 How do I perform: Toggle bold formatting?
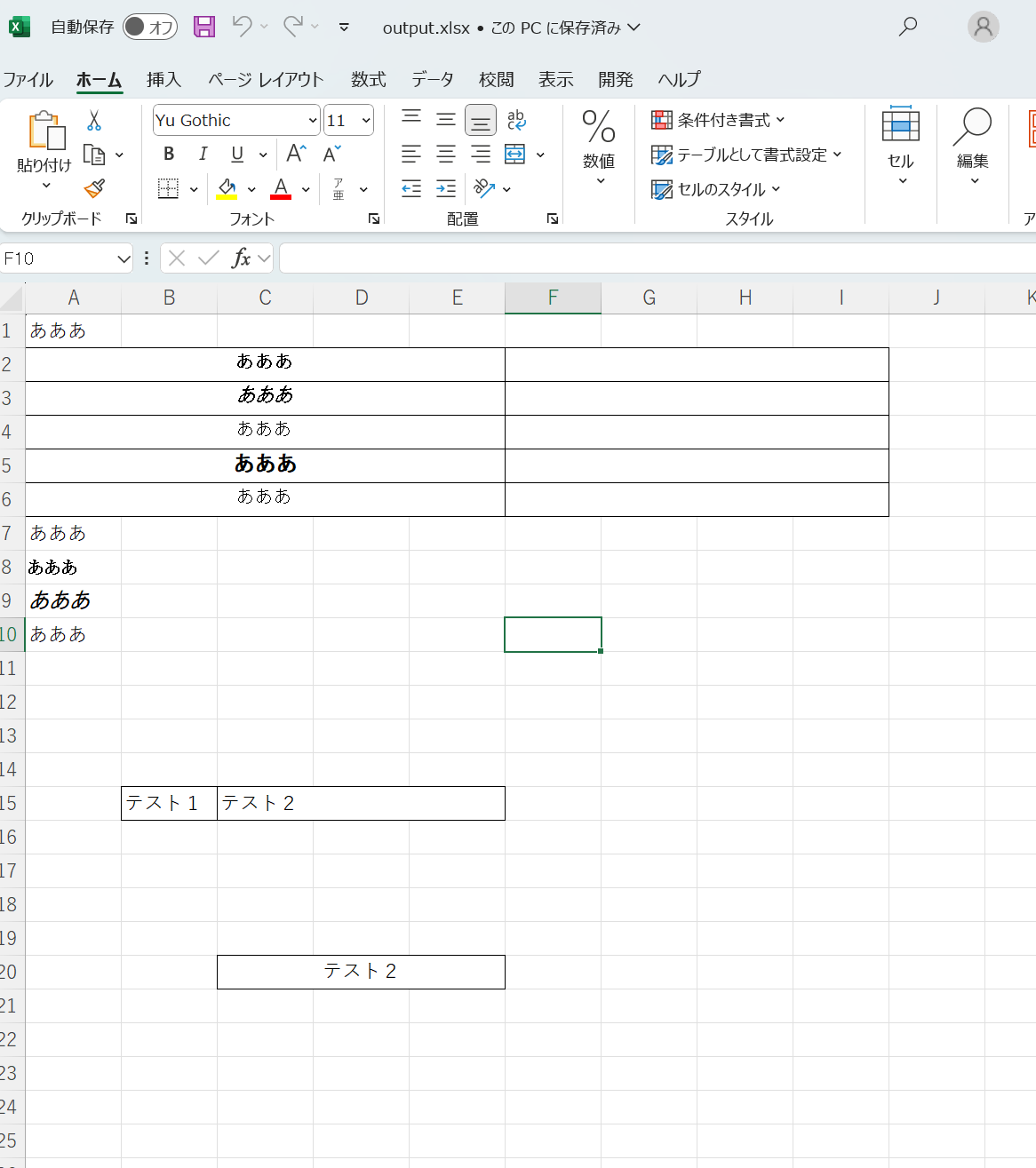[168, 154]
